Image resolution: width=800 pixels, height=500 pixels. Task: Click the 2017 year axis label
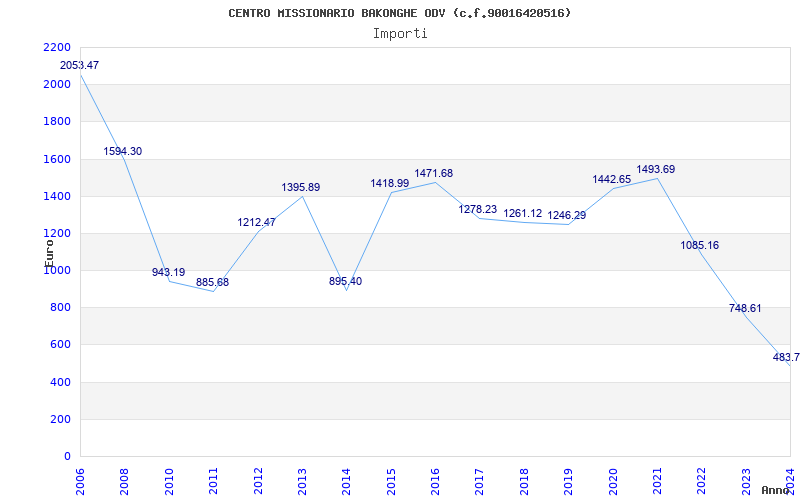[480, 481]
